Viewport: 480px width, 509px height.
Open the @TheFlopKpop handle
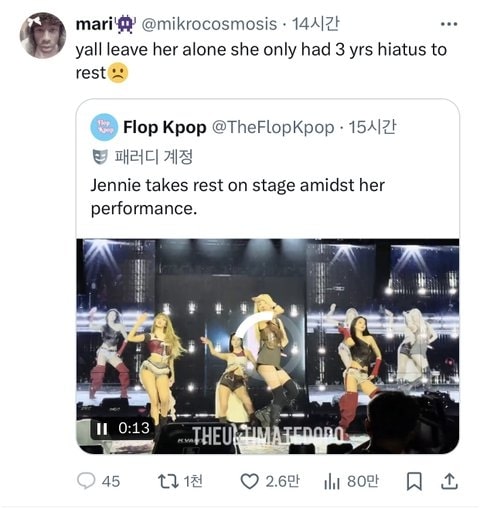point(273,127)
